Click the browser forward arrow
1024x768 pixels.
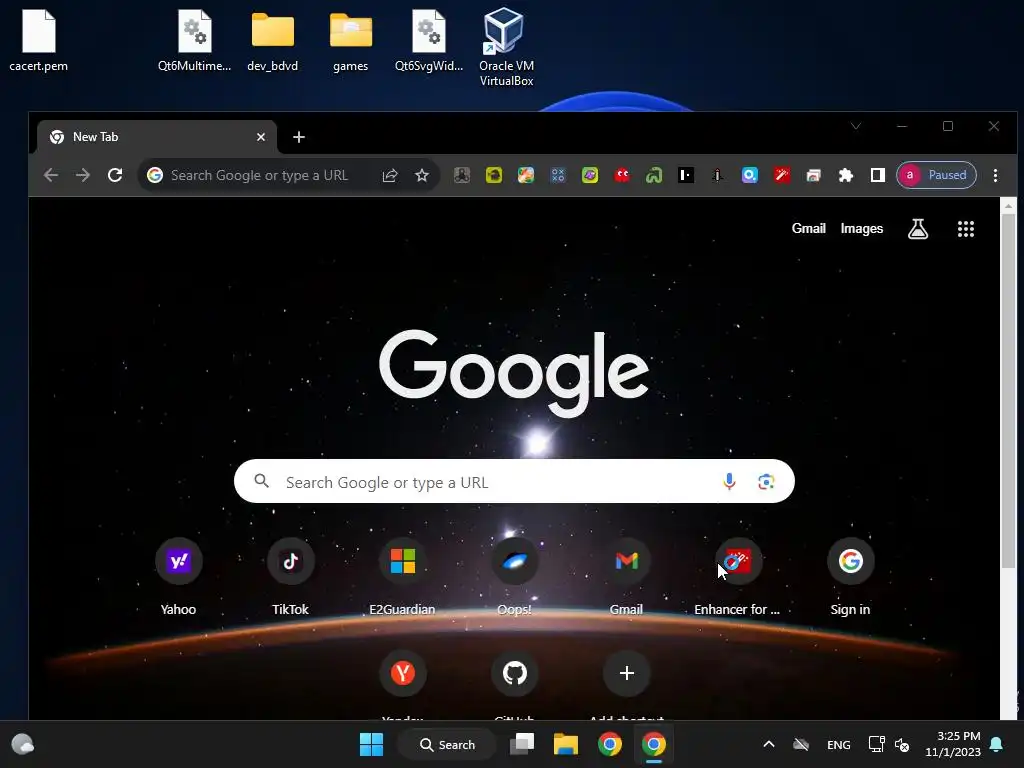coord(82,175)
